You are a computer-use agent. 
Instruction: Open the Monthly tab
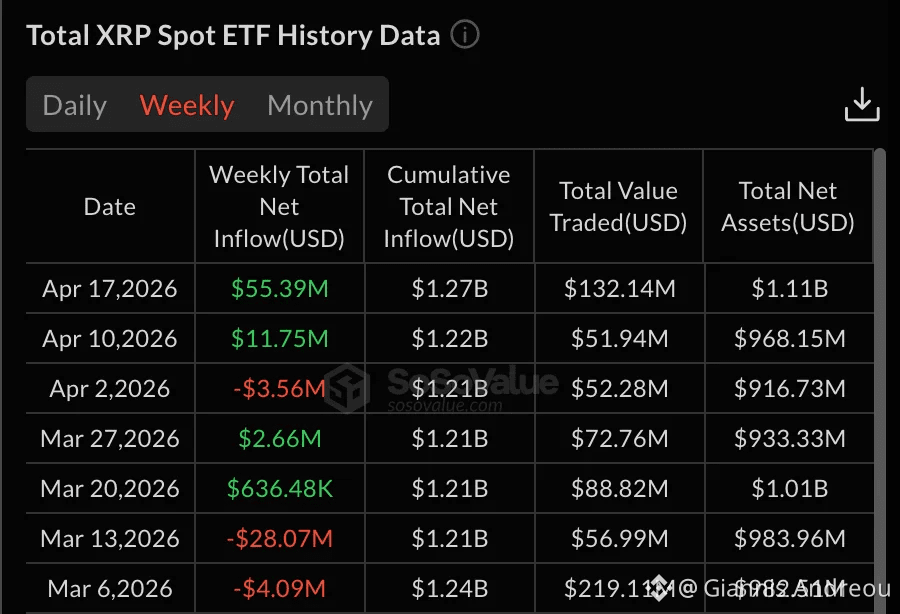click(x=320, y=105)
